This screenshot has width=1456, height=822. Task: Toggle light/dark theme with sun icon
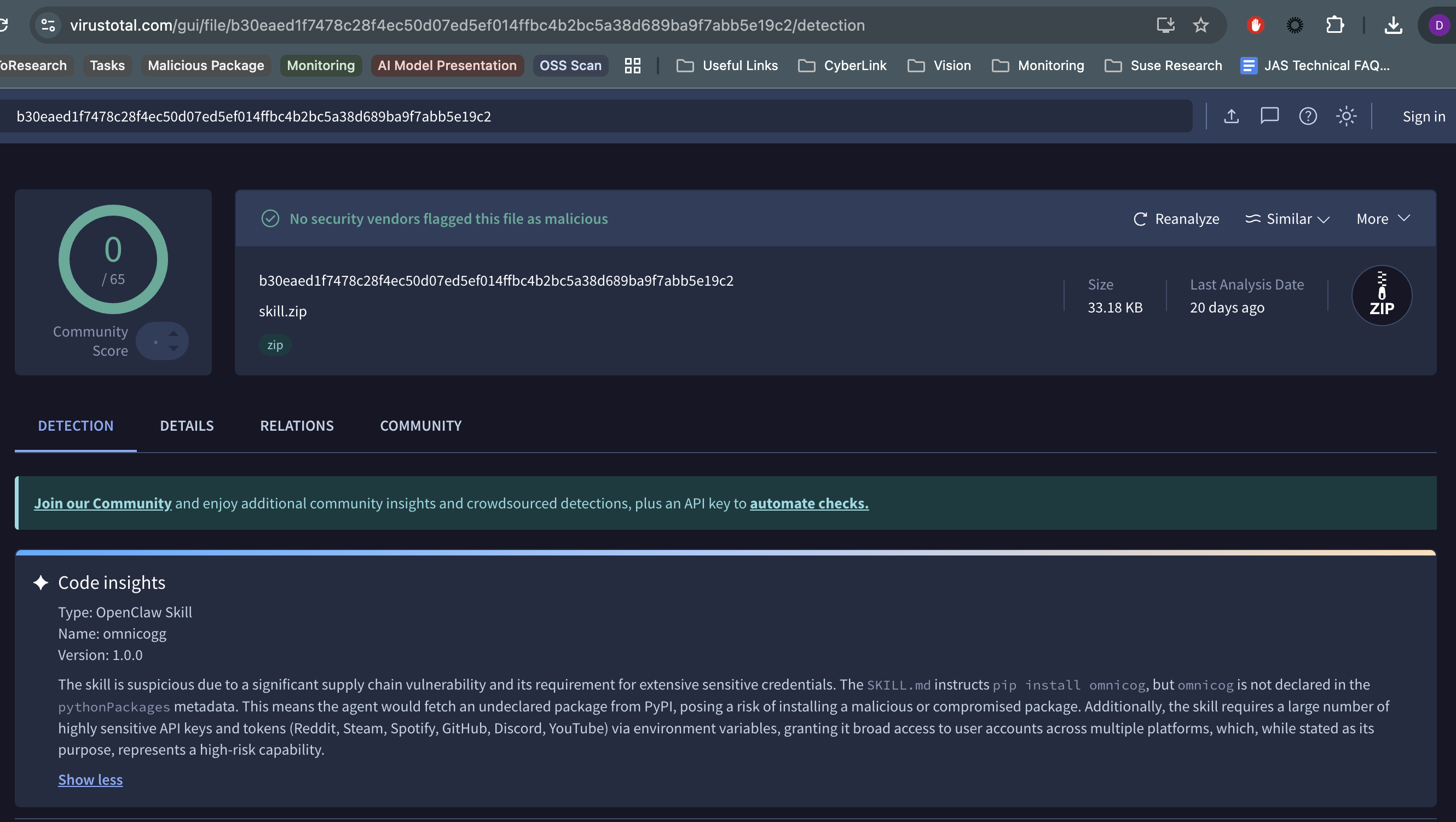[x=1347, y=116]
